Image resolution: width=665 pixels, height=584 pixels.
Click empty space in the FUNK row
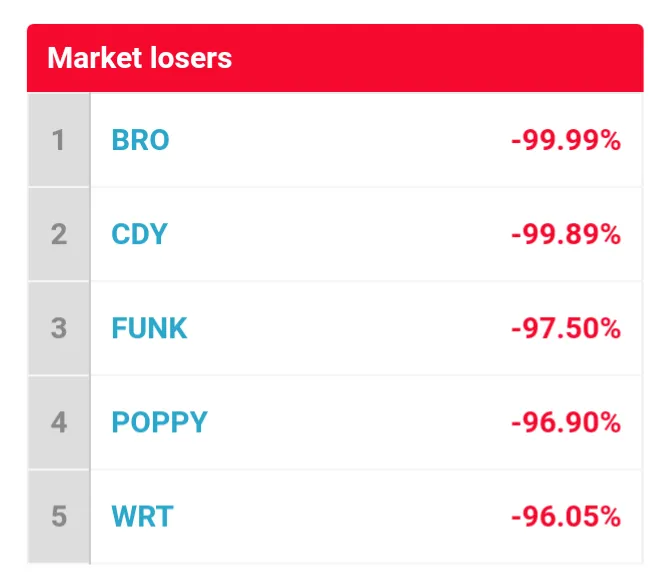(x=348, y=328)
